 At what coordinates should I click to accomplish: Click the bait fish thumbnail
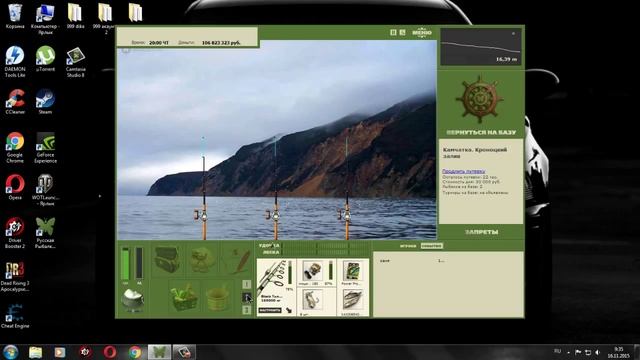click(x=352, y=300)
